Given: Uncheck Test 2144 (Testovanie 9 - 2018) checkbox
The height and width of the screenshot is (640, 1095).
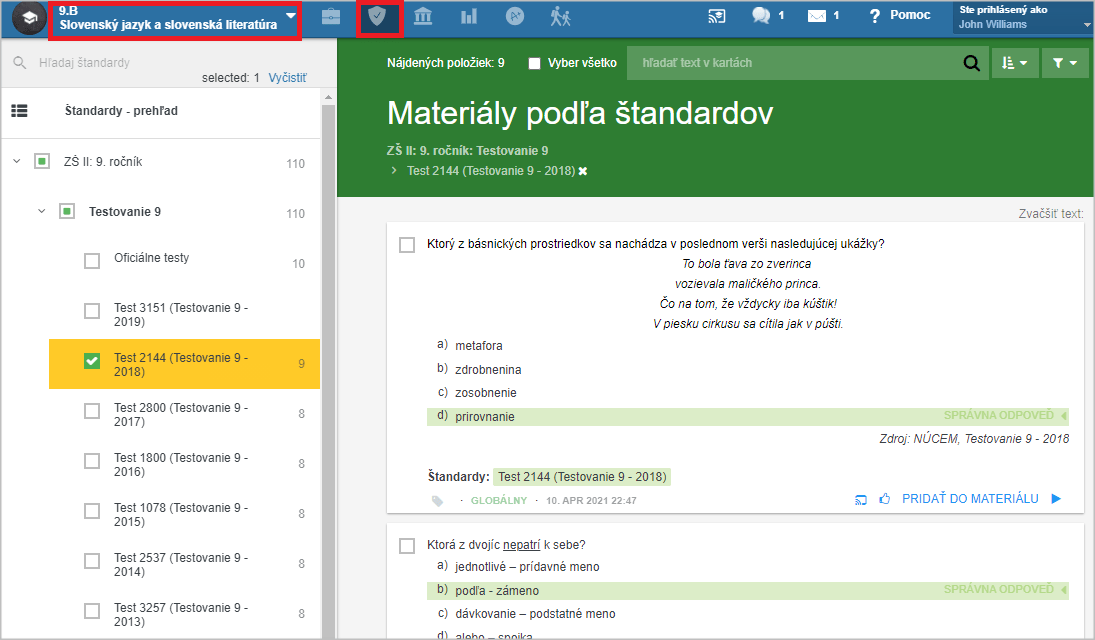Looking at the screenshot, I should point(91,361).
